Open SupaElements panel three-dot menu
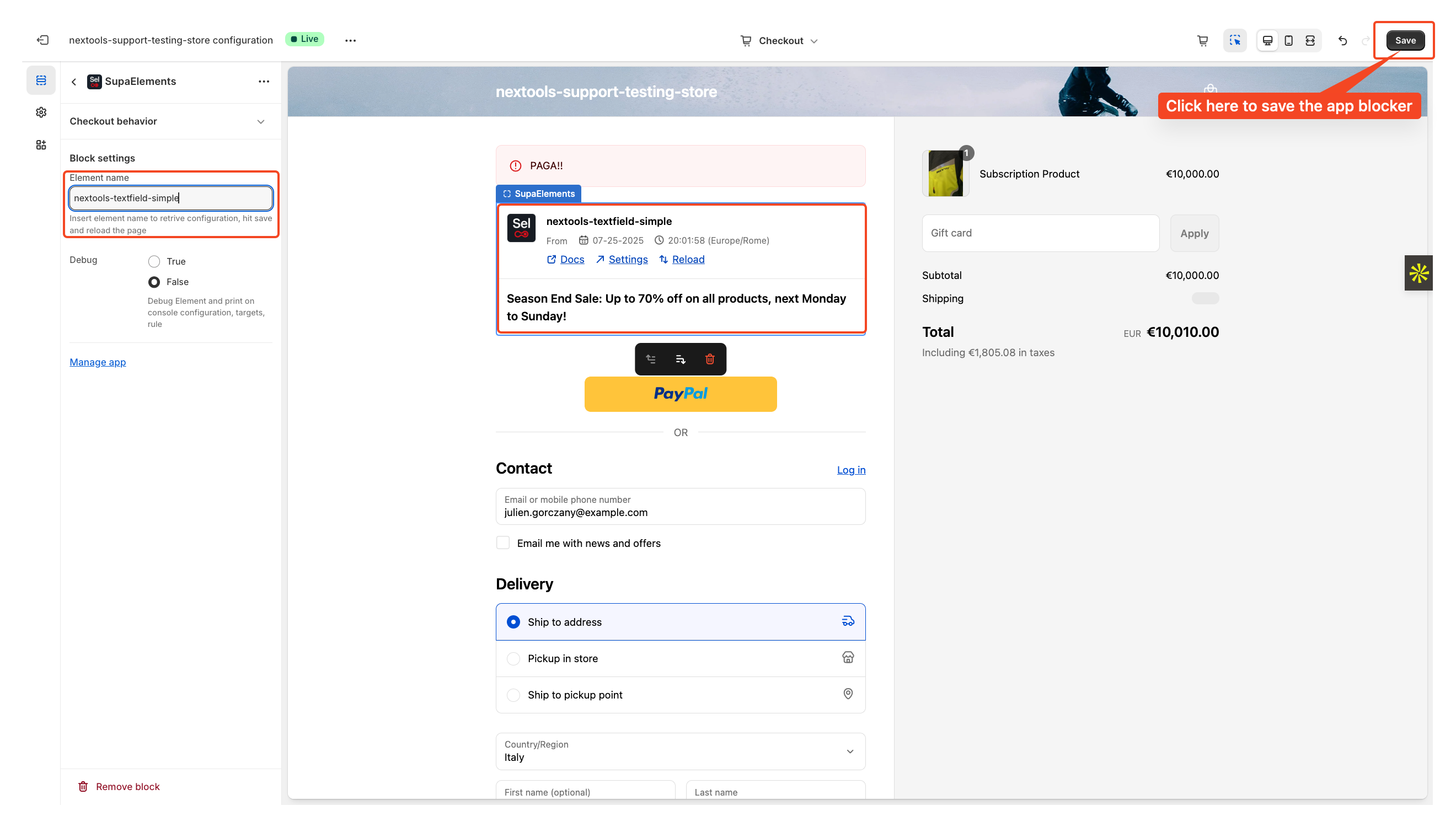The image size is (1456, 827). (x=264, y=81)
